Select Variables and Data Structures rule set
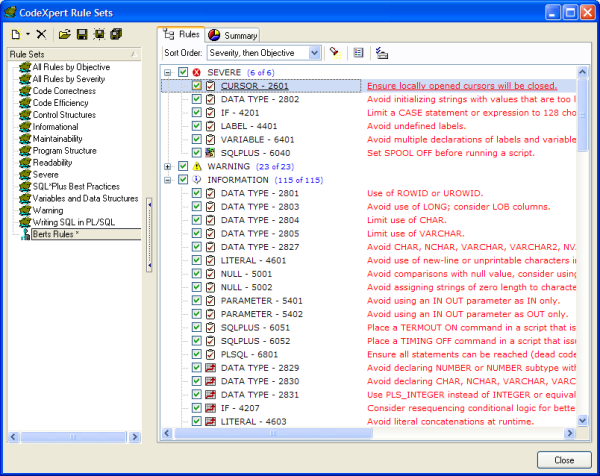600x476 pixels. click(85, 199)
